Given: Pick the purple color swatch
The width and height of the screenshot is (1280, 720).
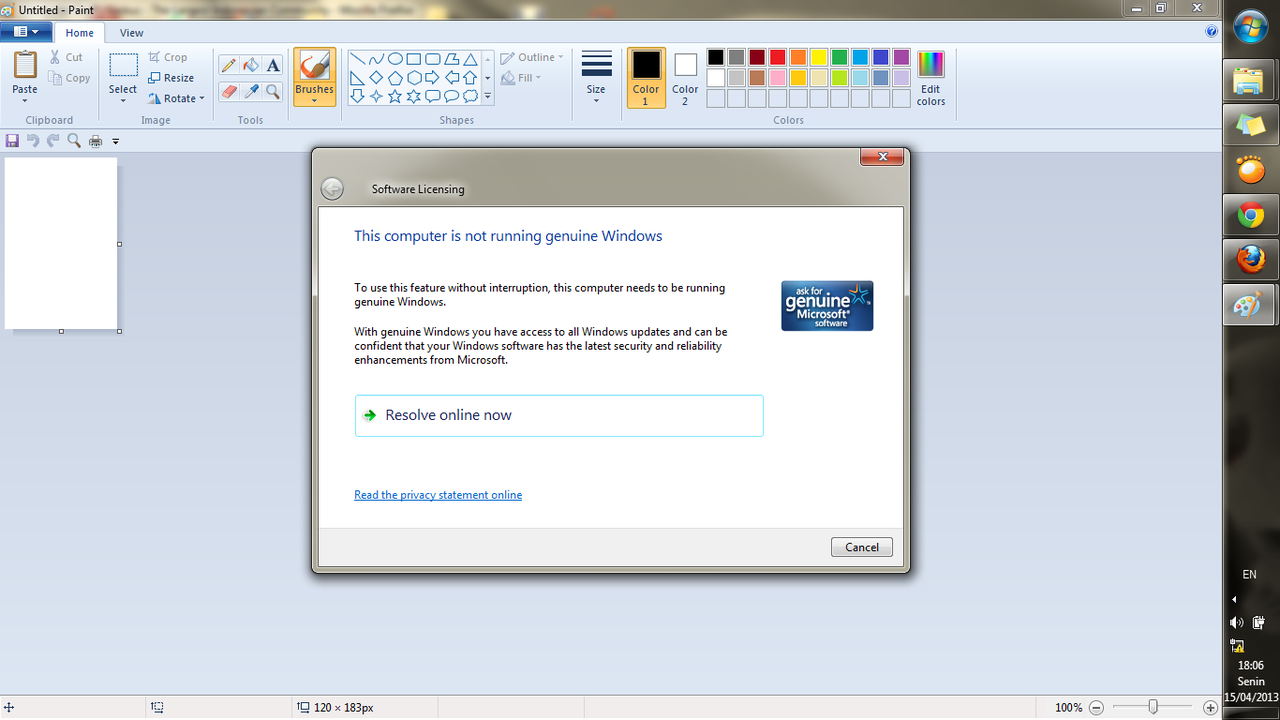Looking at the screenshot, I should 902,57.
